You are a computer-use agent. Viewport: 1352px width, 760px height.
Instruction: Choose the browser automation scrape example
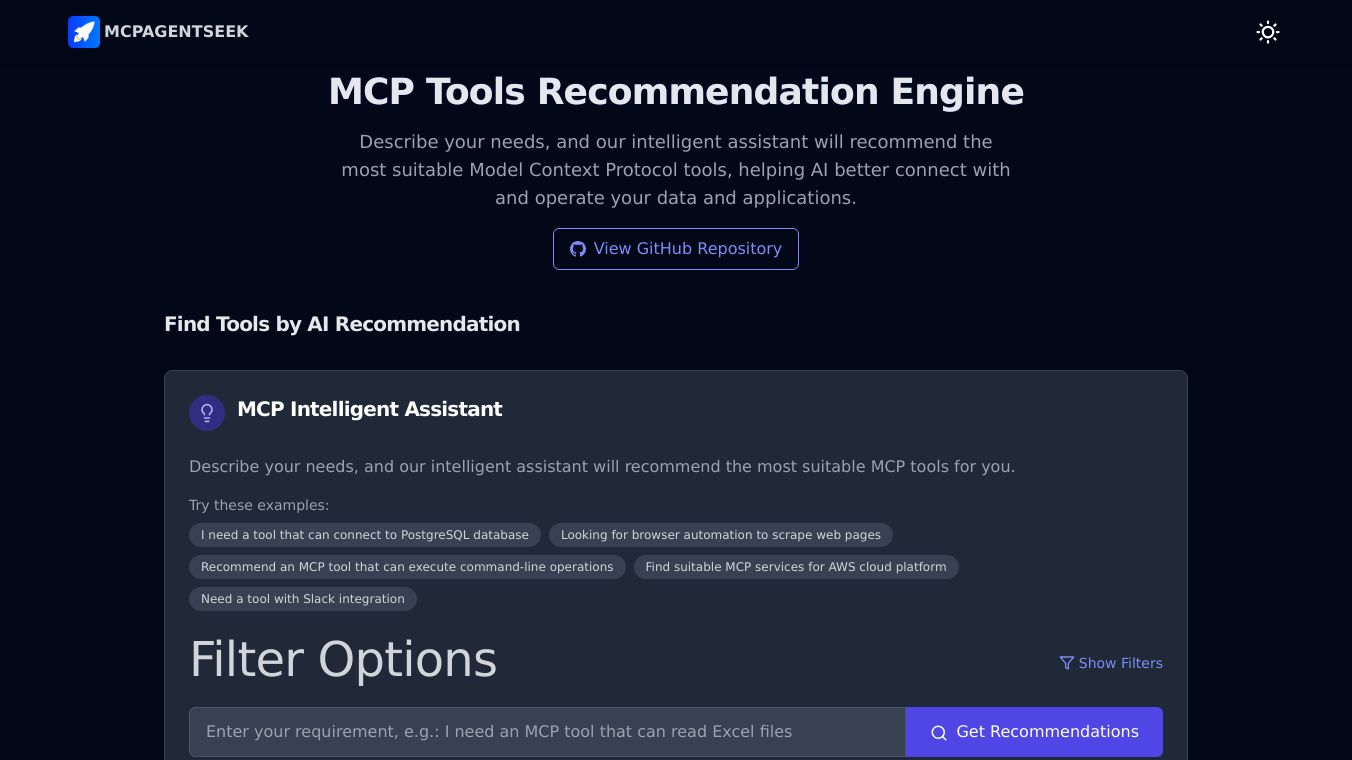click(x=720, y=535)
